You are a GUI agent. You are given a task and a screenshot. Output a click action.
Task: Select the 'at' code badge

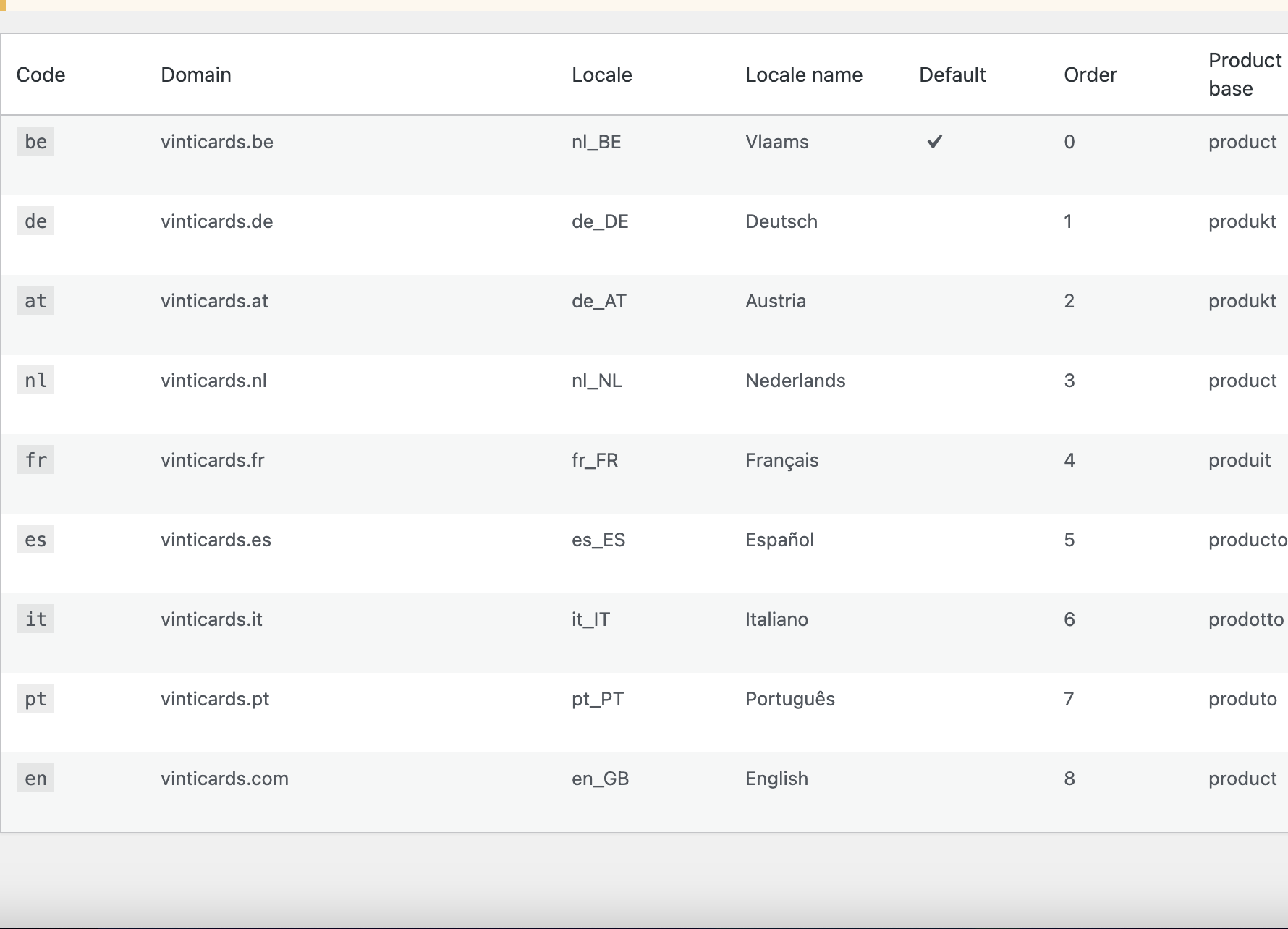pos(35,301)
